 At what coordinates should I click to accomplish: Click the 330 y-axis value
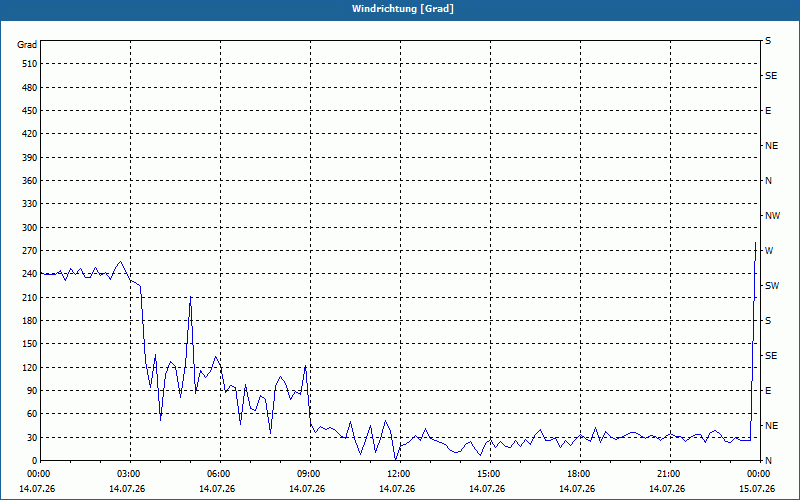(30, 204)
